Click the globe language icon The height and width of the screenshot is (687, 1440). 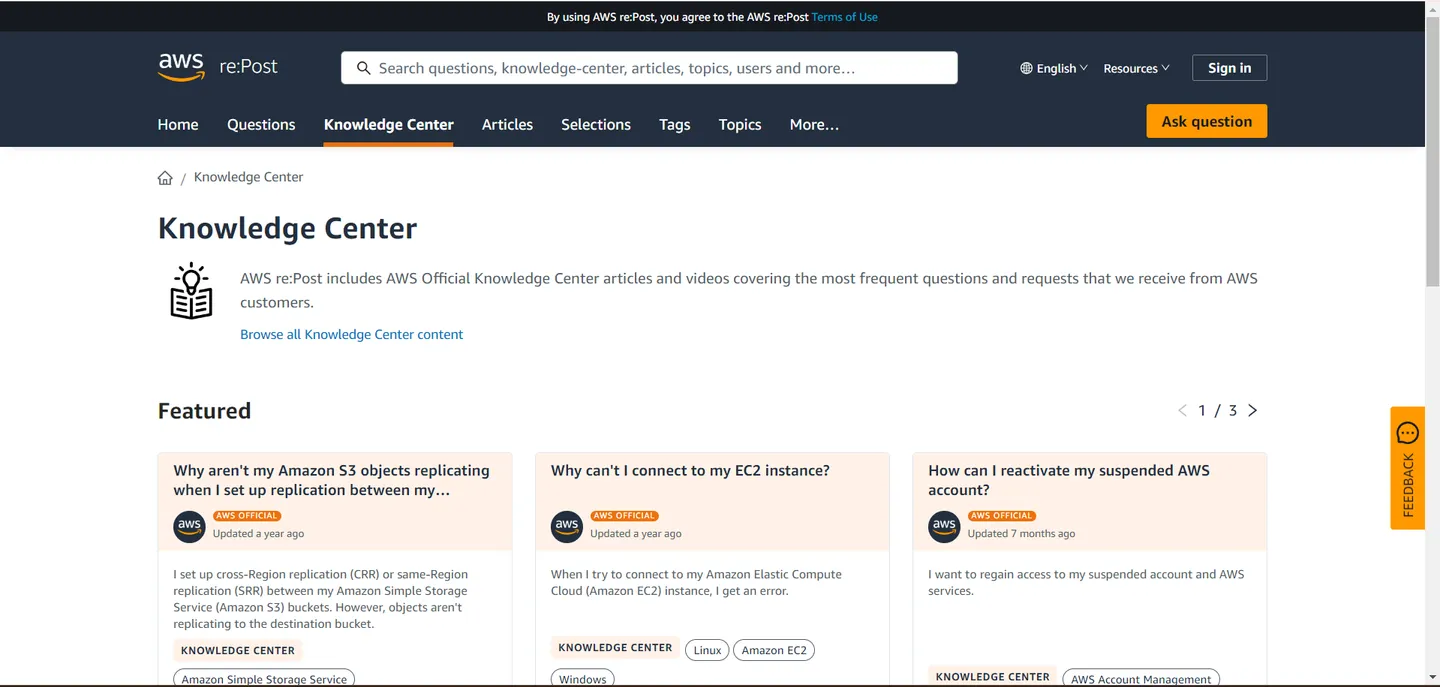point(1026,68)
